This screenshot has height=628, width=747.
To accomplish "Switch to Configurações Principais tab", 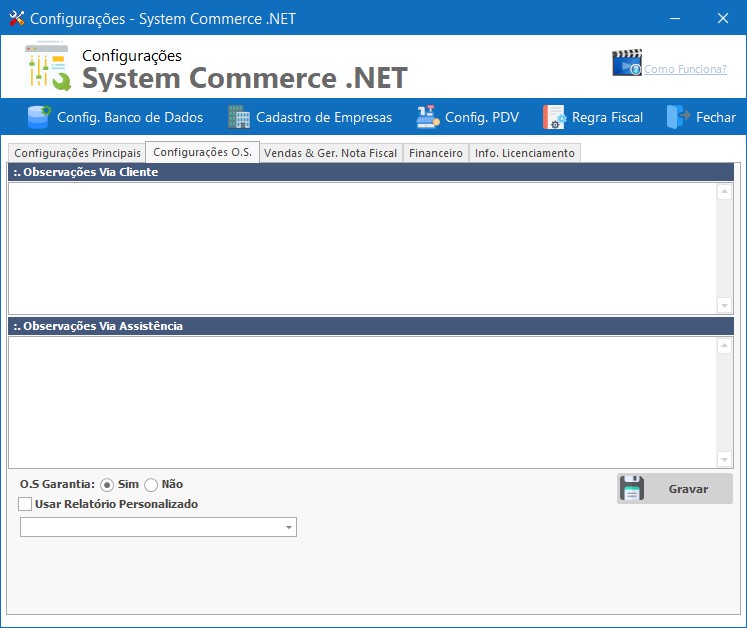I will (77, 153).
